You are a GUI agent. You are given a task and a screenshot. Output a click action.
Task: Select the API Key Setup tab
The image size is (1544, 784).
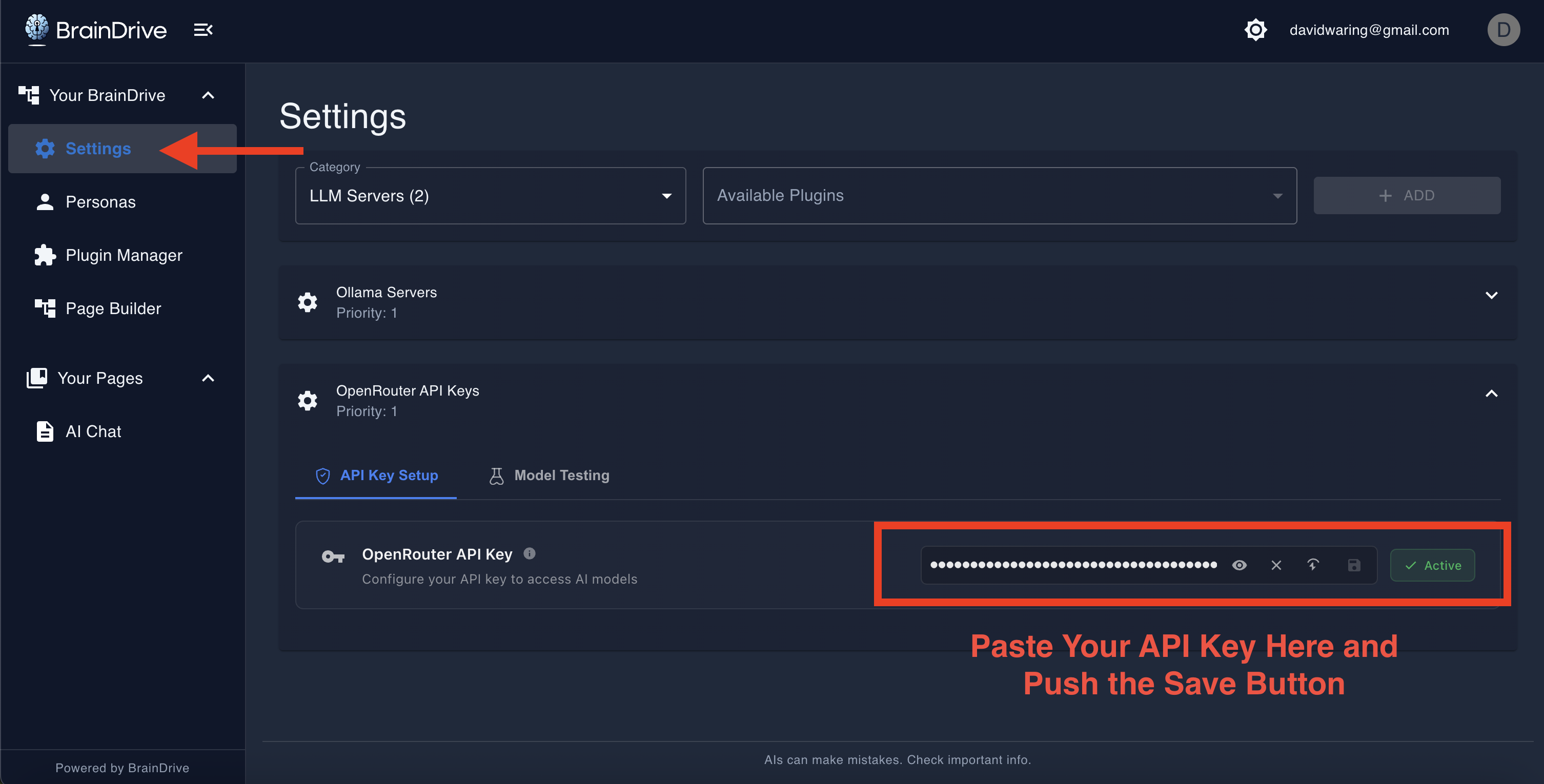coord(376,475)
